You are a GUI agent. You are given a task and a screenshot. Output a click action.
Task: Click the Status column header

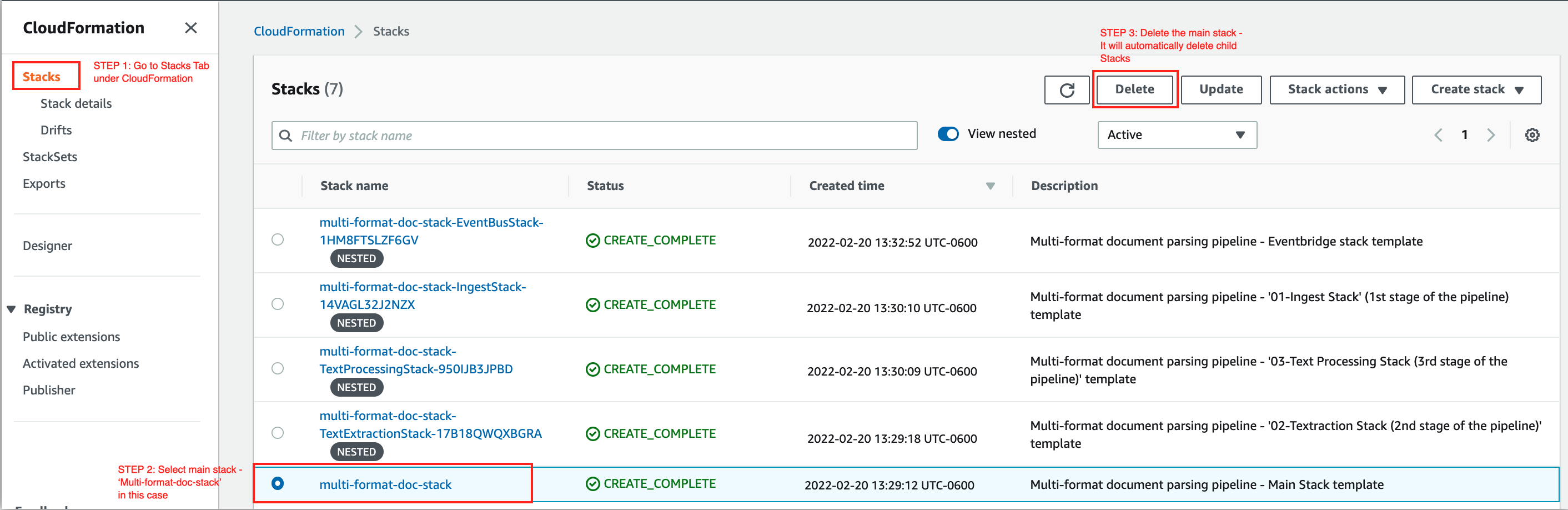605,187
